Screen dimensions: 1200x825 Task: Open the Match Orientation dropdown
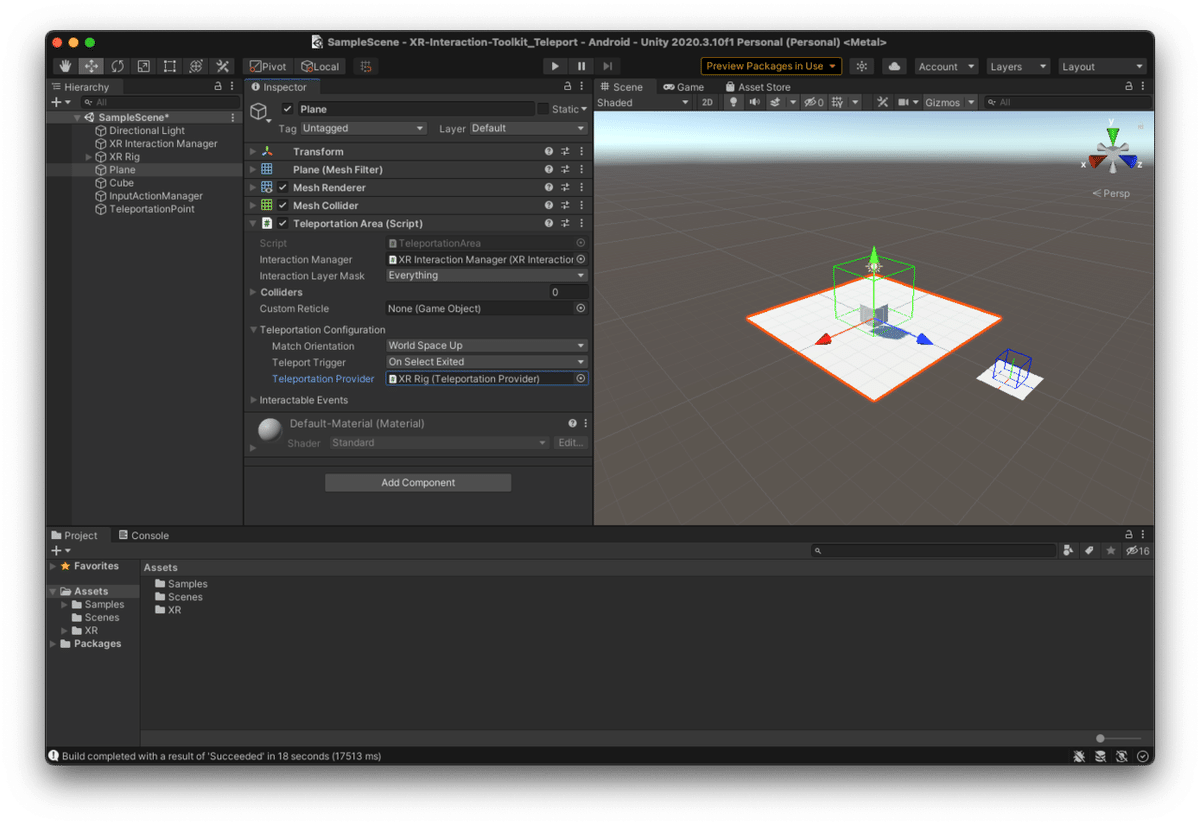coord(486,346)
